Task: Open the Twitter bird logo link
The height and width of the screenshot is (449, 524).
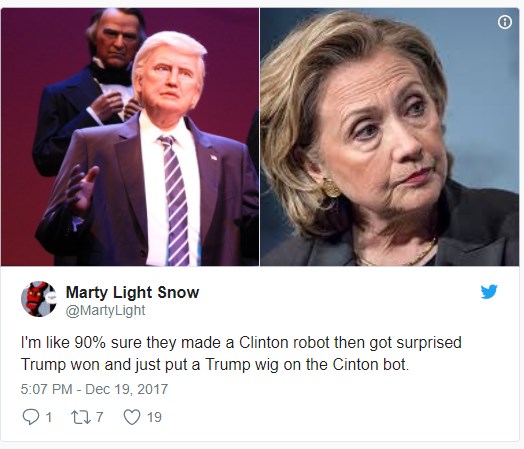Action: pyautogui.click(x=489, y=292)
